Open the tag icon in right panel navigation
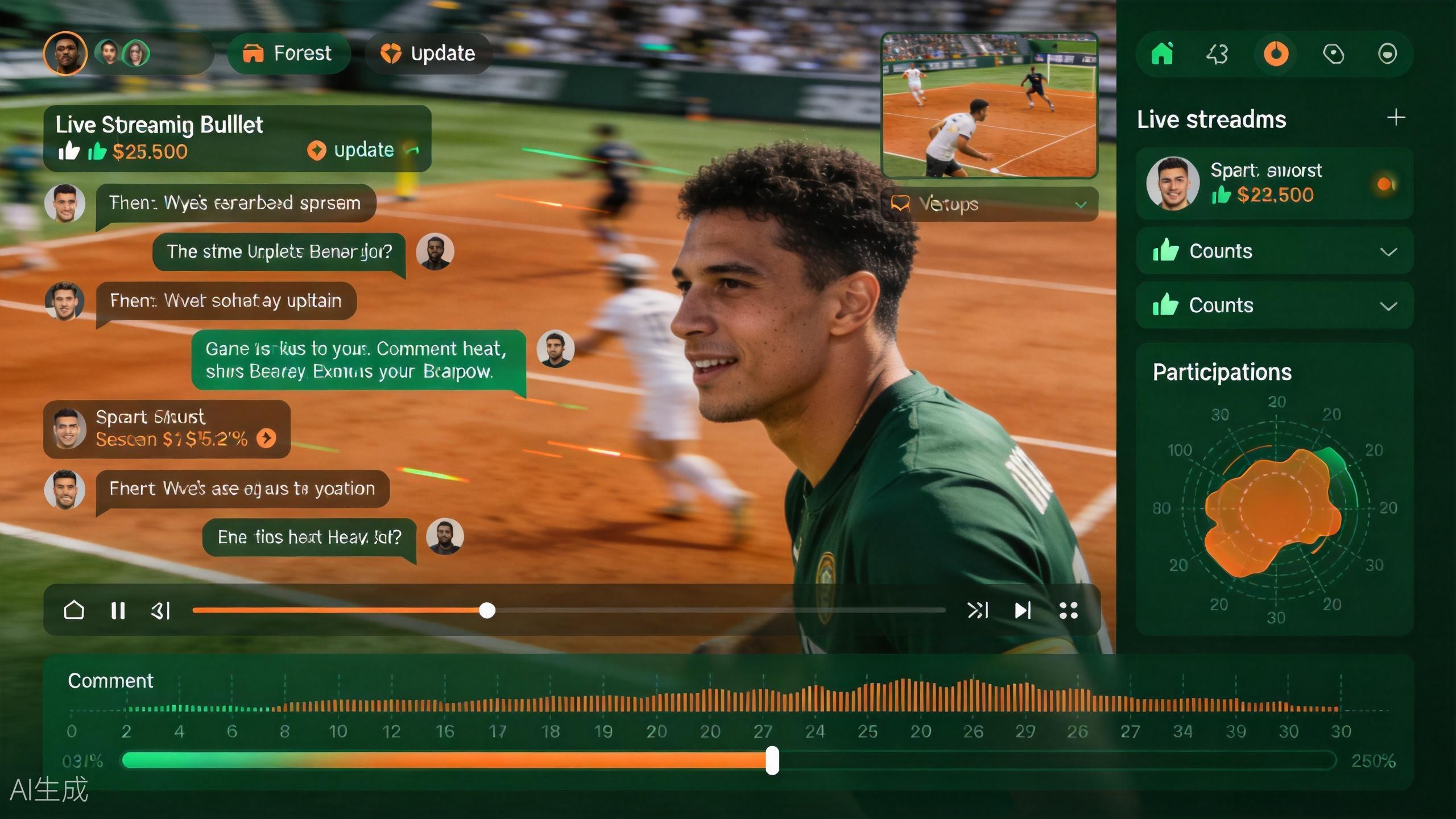The image size is (1456, 819). (x=1333, y=54)
